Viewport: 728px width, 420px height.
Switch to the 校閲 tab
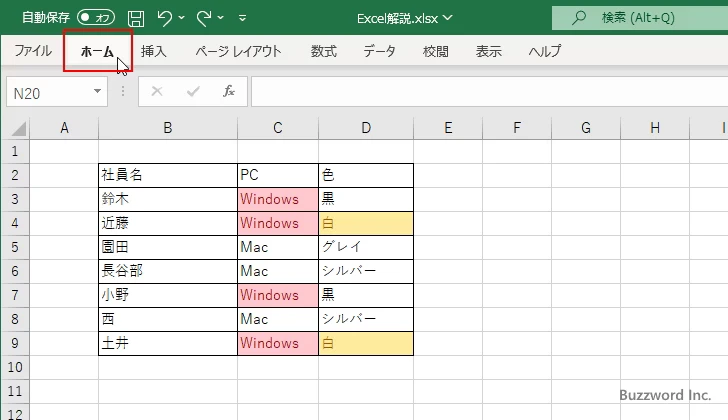point(436,51)
